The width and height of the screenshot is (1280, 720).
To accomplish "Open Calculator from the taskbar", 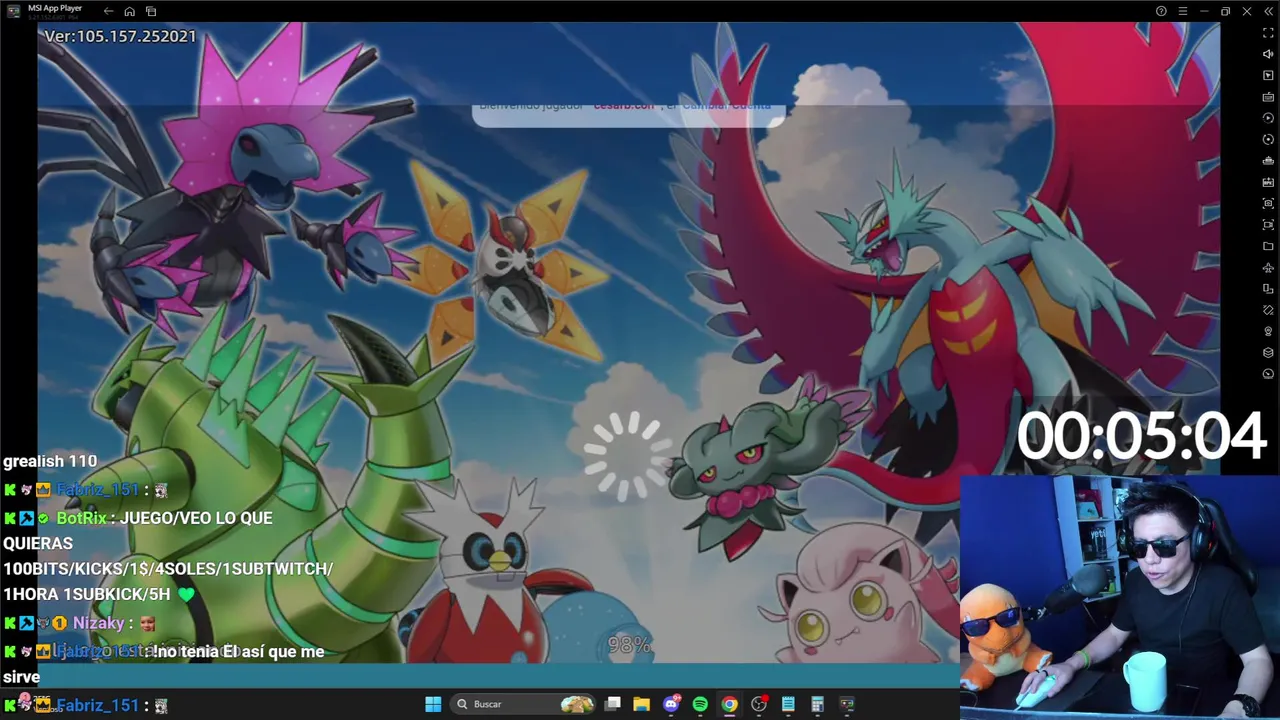I will [x=817, y=704].
